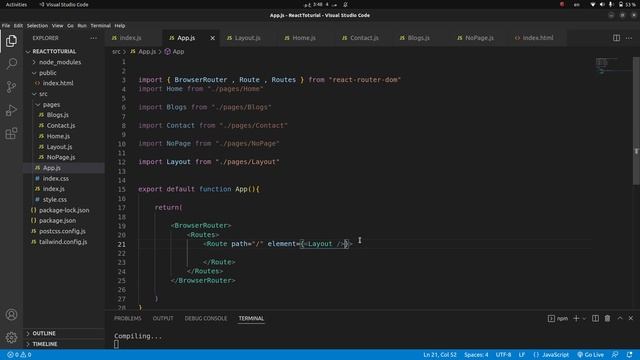
Task: Open the PROBLEMS panel tab
Action: (x=128, y=318)
